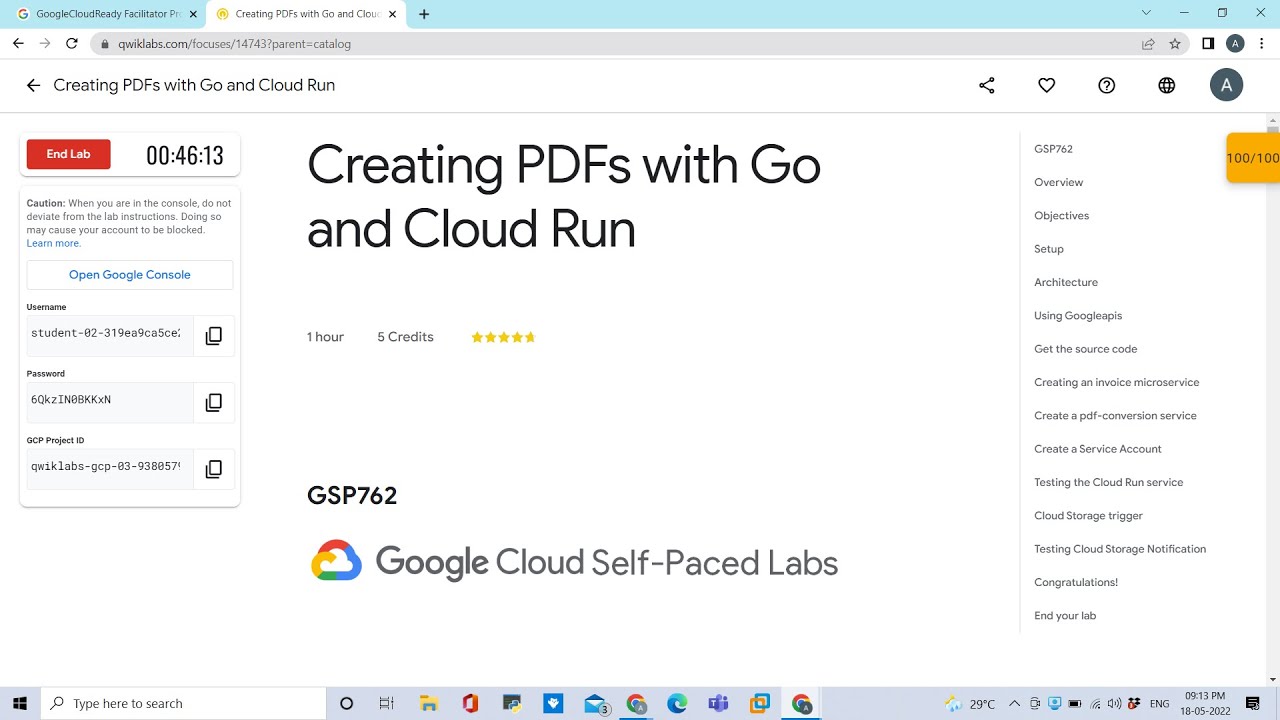The width and height of the screenshot is (1280, 720).
Task: Click the 100/100 score badge
Action: coord(1253,158)
